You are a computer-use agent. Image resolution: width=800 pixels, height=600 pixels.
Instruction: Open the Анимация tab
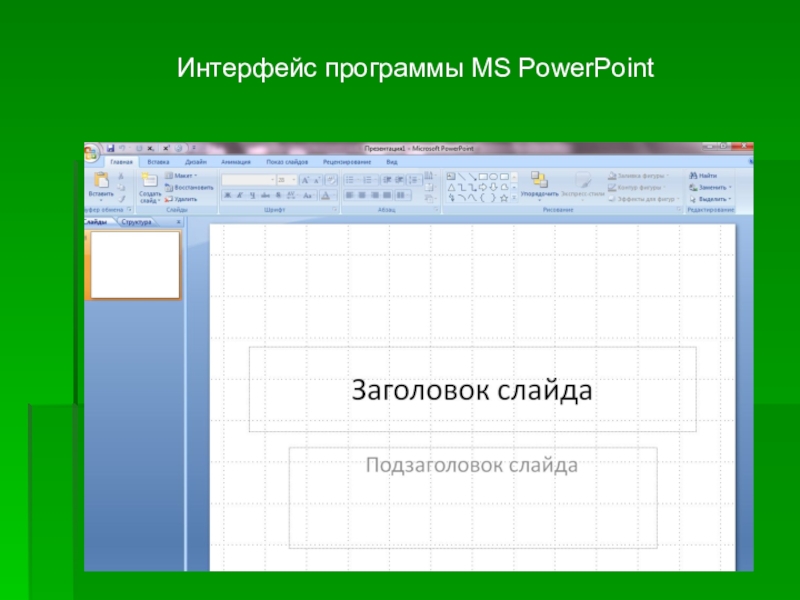[236, 162]
